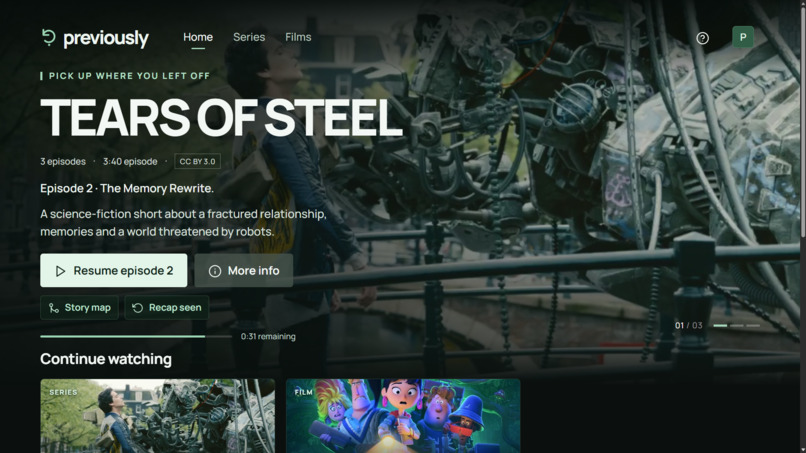
Task: Select the first hero carousel indicator
Action: [720, 325]
